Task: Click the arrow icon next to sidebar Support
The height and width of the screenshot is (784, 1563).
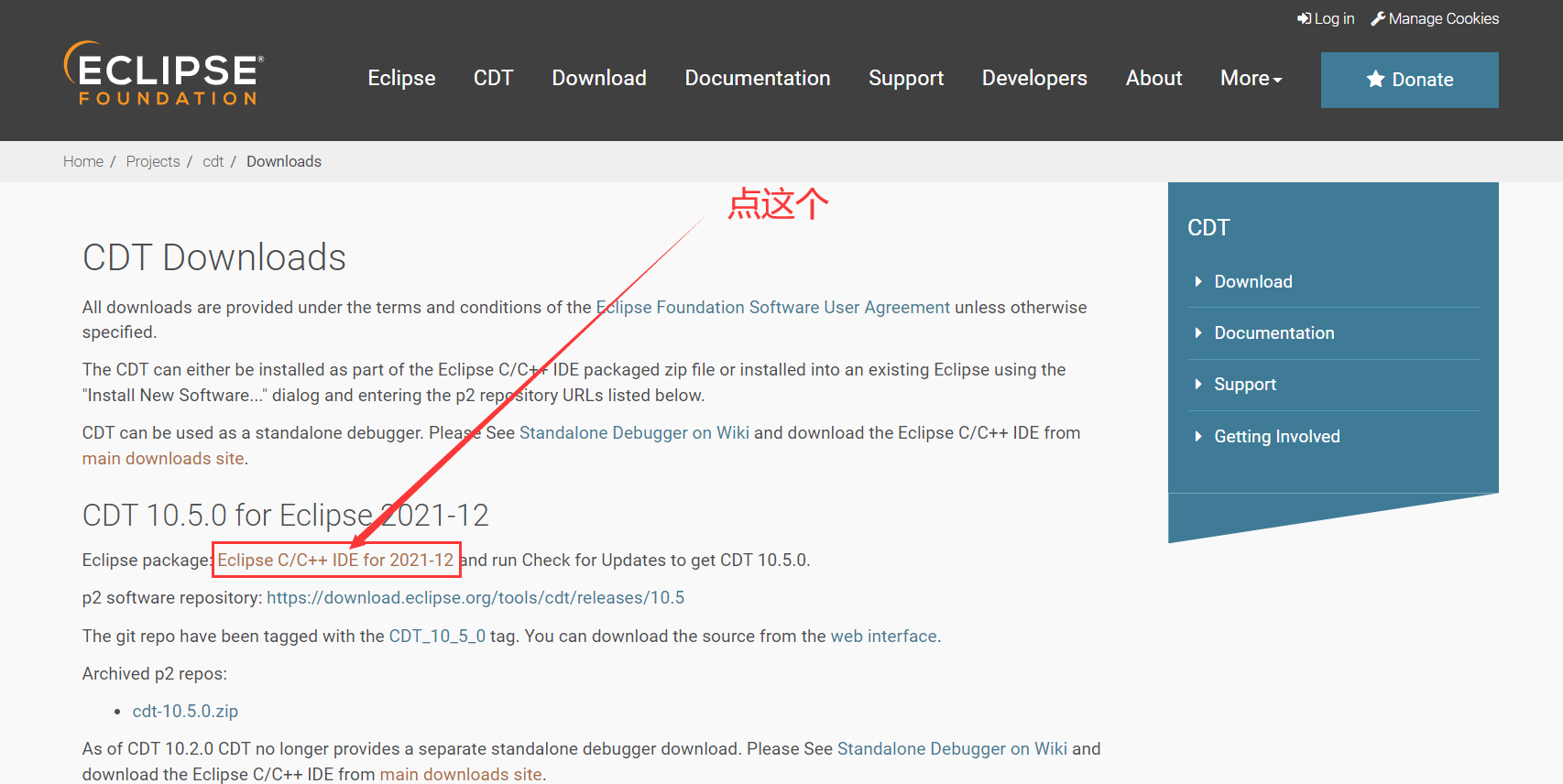Action: 1197,384
